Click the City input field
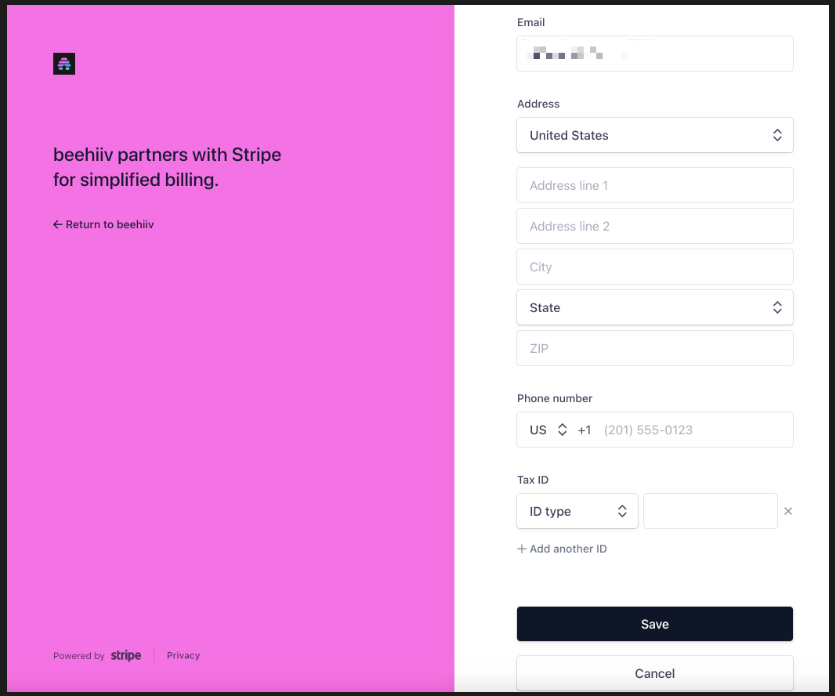The image size is (835, 696). 654,267
